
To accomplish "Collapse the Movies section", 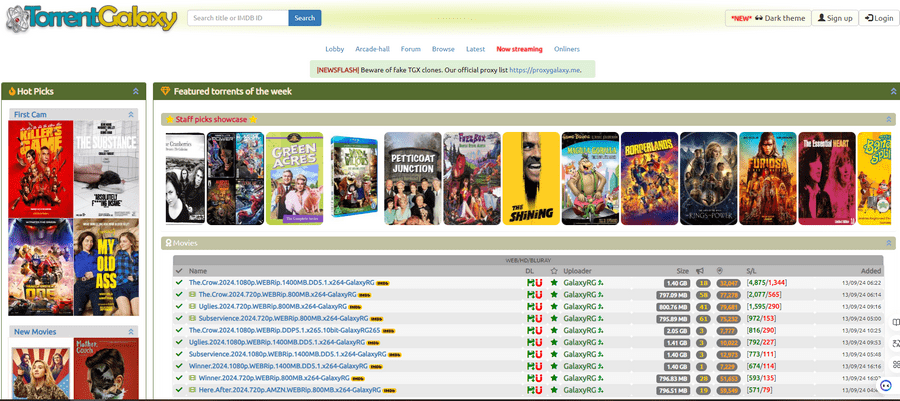I will (x=886, y=243).
